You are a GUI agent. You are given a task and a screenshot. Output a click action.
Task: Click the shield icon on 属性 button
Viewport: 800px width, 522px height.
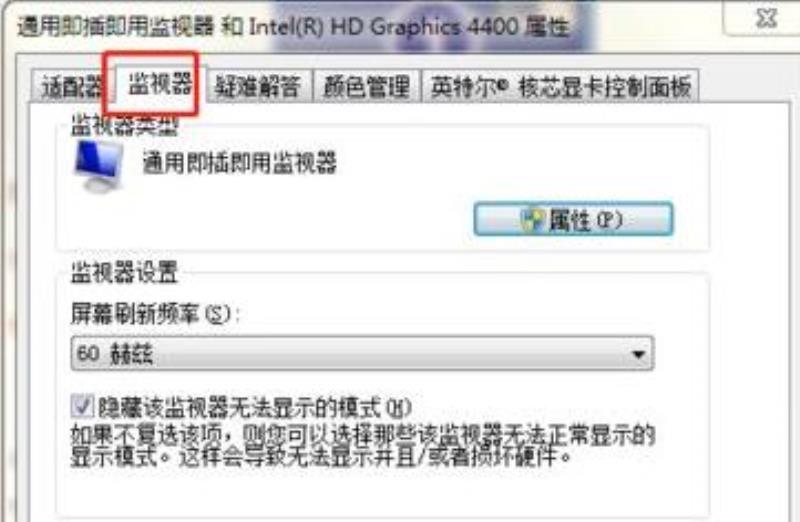[x=532, y=220]
